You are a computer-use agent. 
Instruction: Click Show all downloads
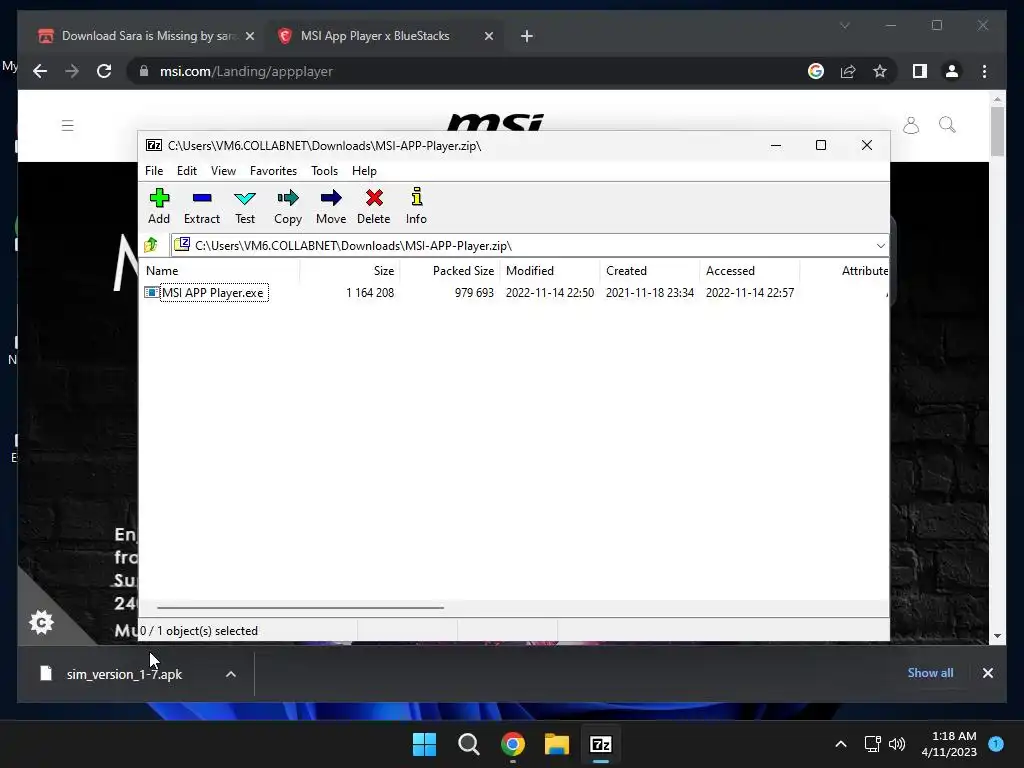pos(930,673)
